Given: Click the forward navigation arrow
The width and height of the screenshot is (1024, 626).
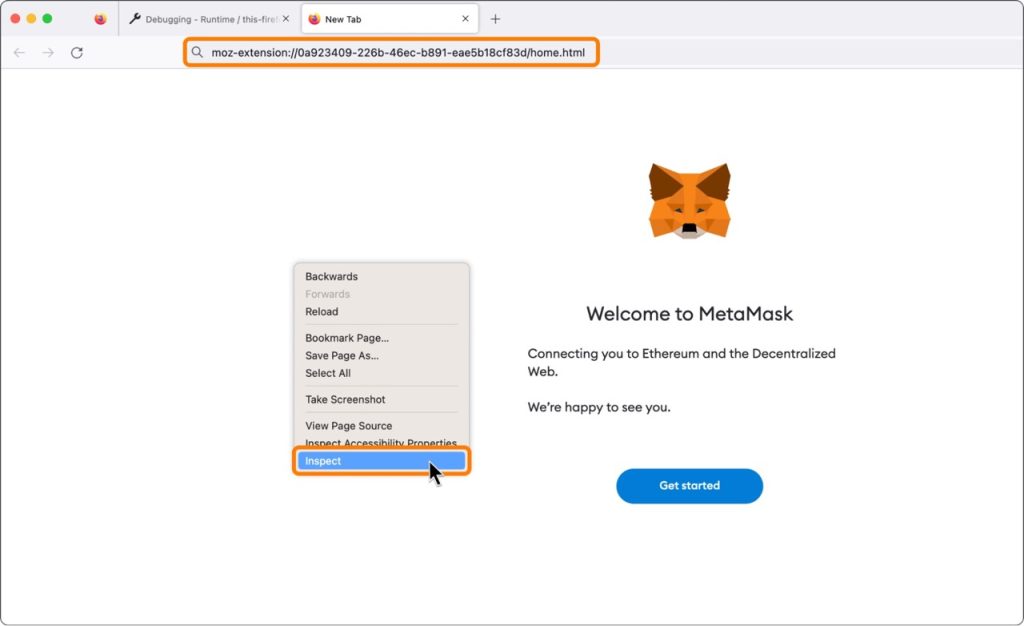Looking at the screenshot, I should tap(47, 53).
